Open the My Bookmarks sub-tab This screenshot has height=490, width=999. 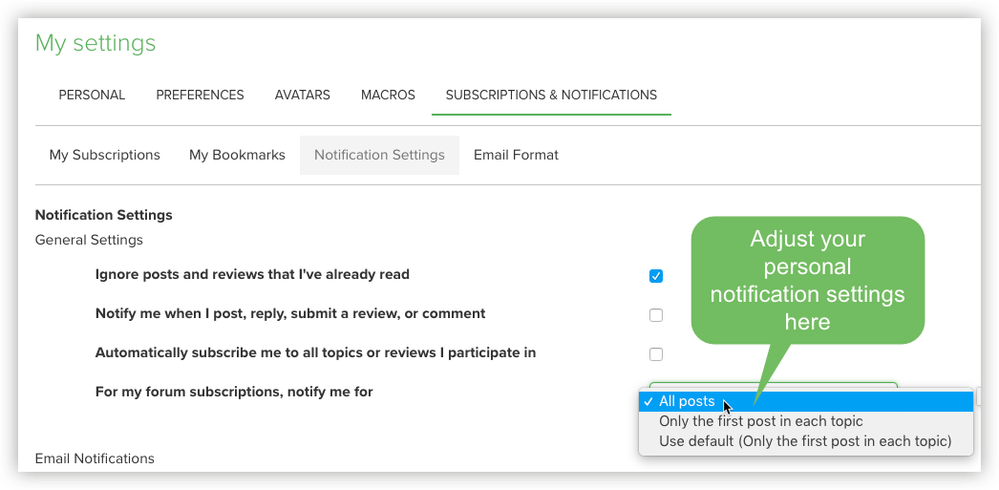click(237, 155)
